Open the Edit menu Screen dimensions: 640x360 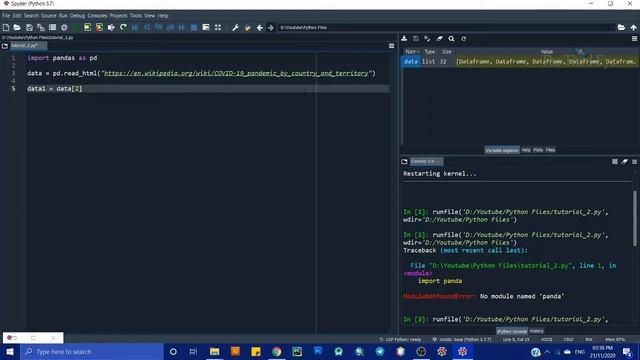[17, 16]
